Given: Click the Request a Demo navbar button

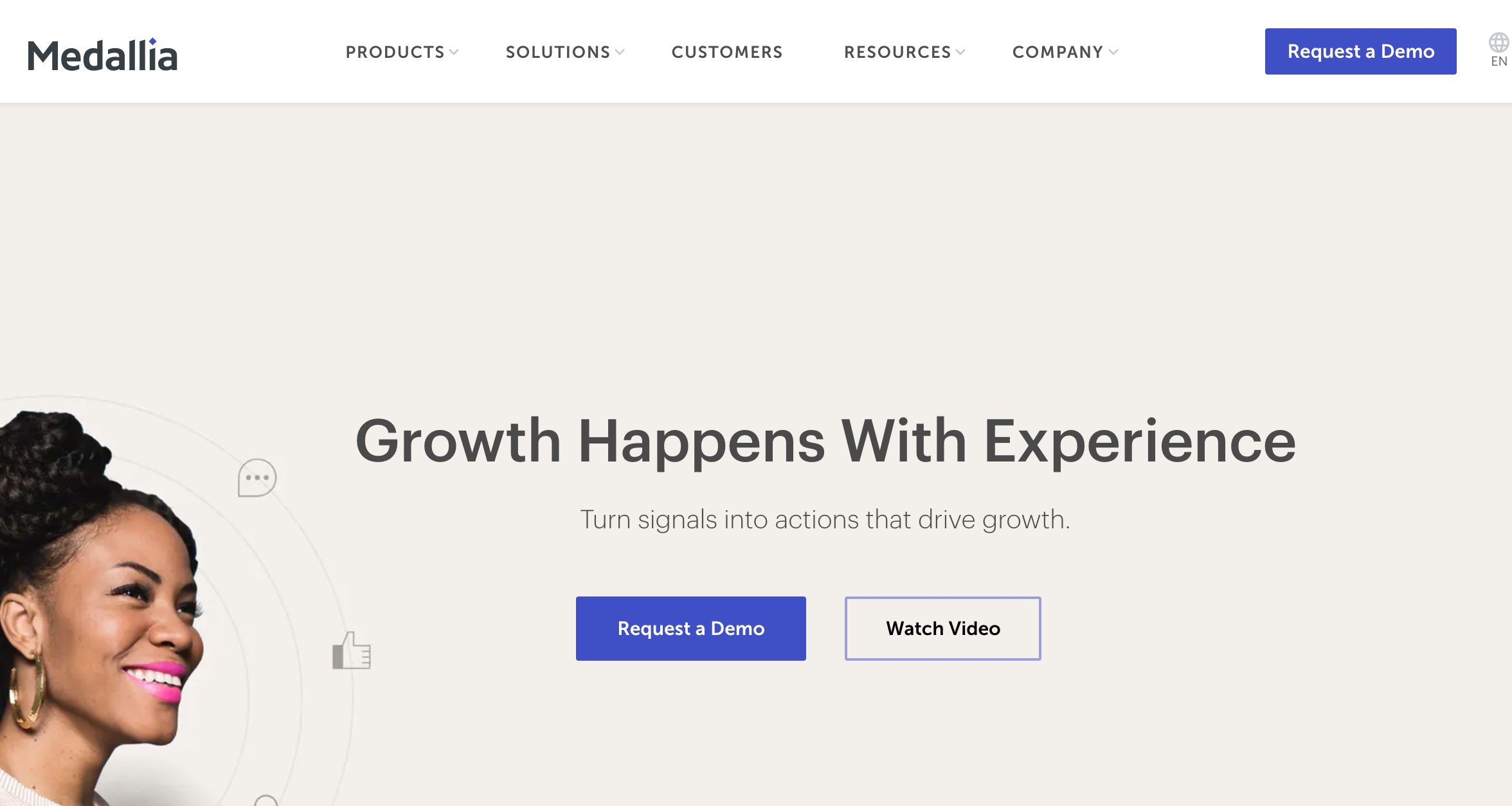Looking at the screenshot, I should click(1362, 51).
